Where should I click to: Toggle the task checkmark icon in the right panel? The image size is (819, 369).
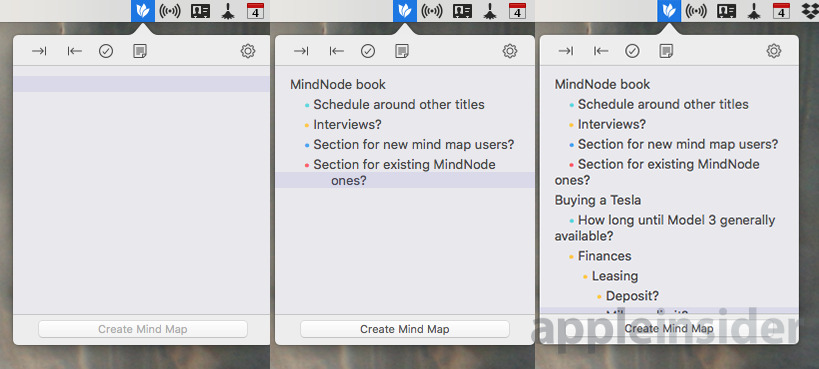[x=633, y=51]
